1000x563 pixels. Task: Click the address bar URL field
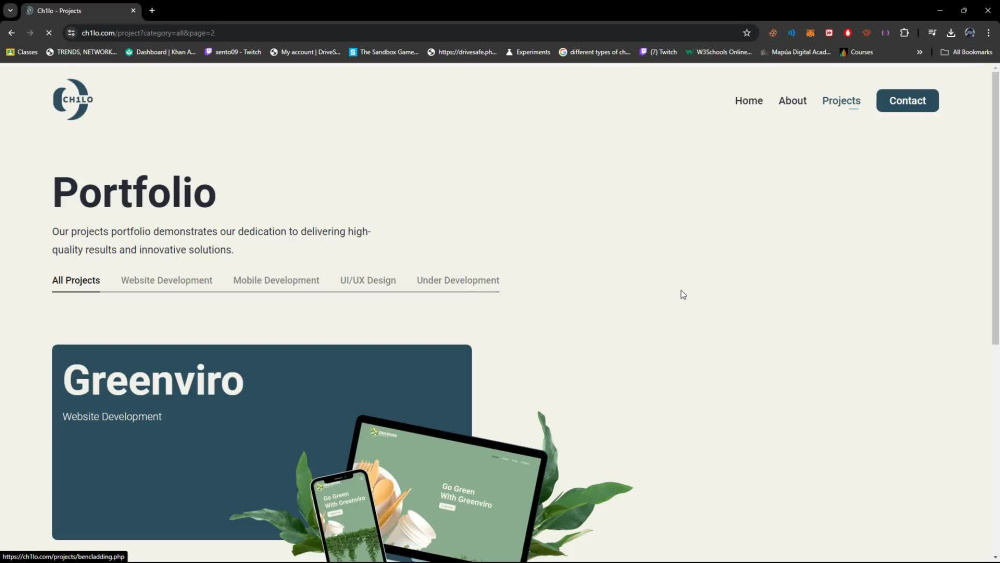408,33
